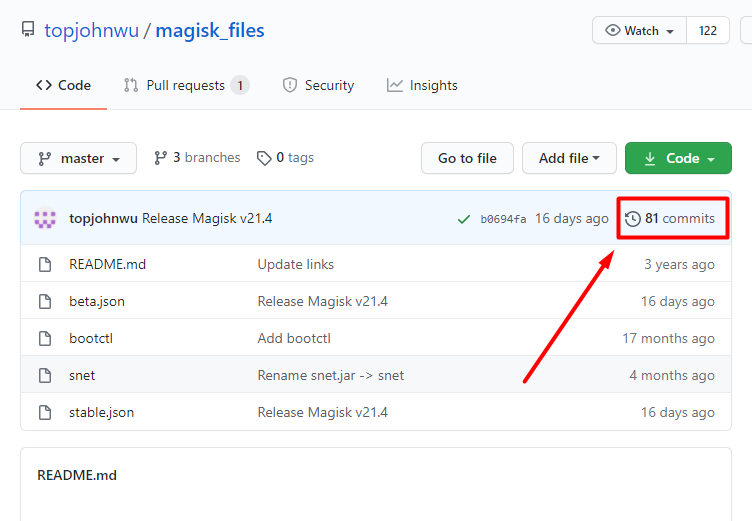The width and height of the screenshot is (752, 521).
Task: Go to the Insights tab
Action: pyautogui.click(x=422, y=86)
